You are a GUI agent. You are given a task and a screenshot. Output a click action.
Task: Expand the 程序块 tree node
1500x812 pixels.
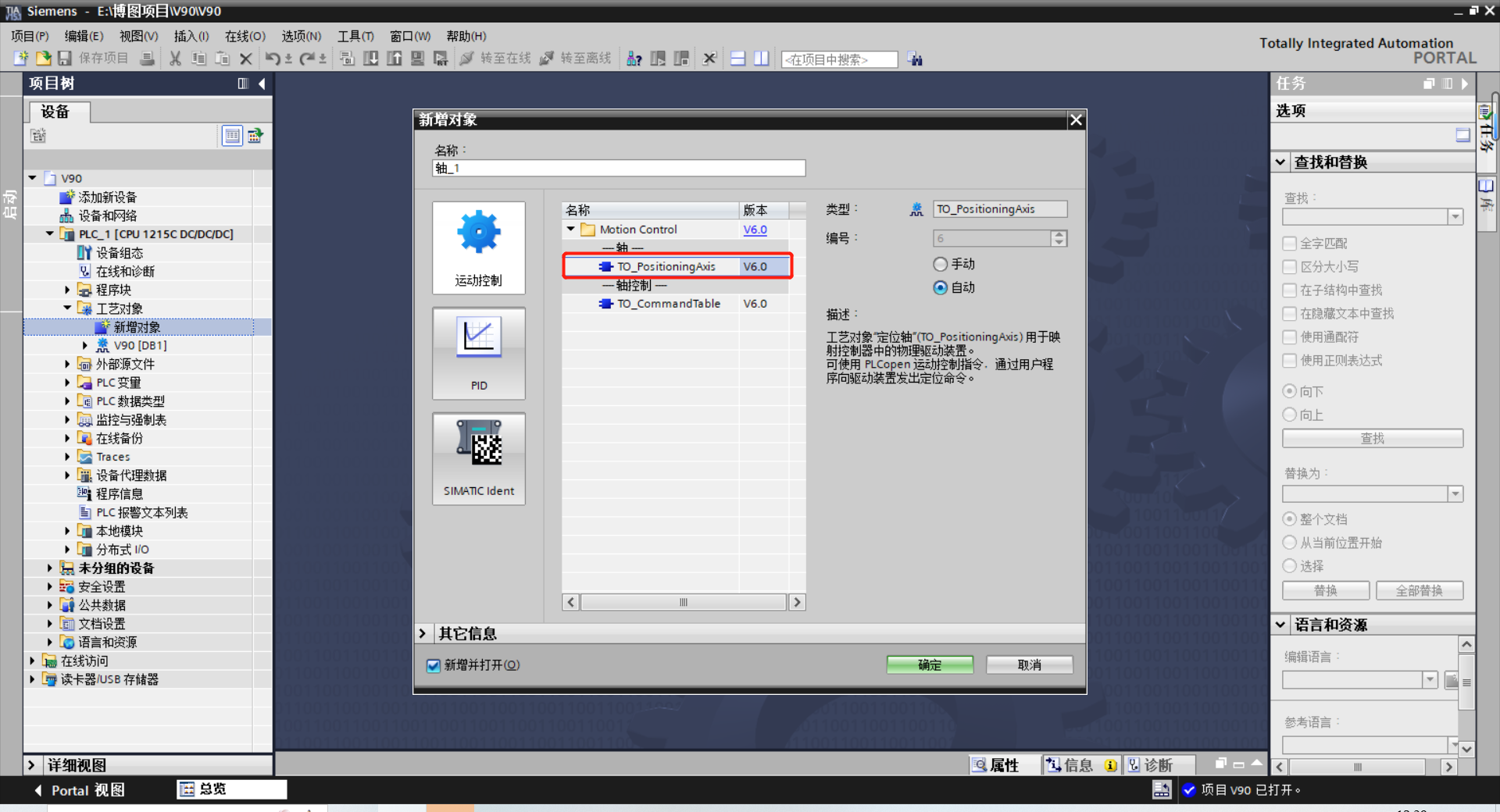pos(67,290)
